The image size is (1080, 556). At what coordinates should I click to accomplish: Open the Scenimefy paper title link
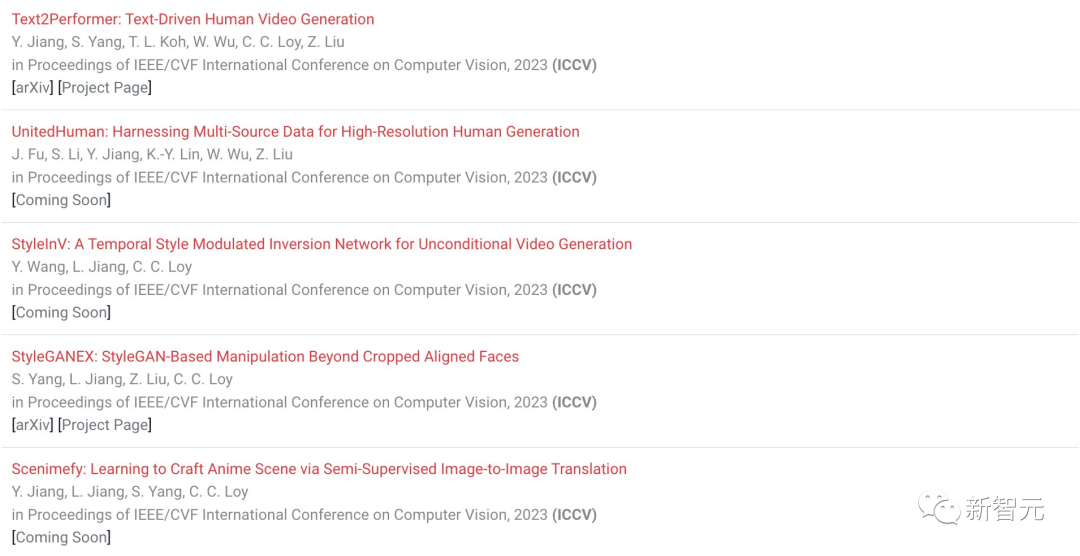click(x=319, y=469)
